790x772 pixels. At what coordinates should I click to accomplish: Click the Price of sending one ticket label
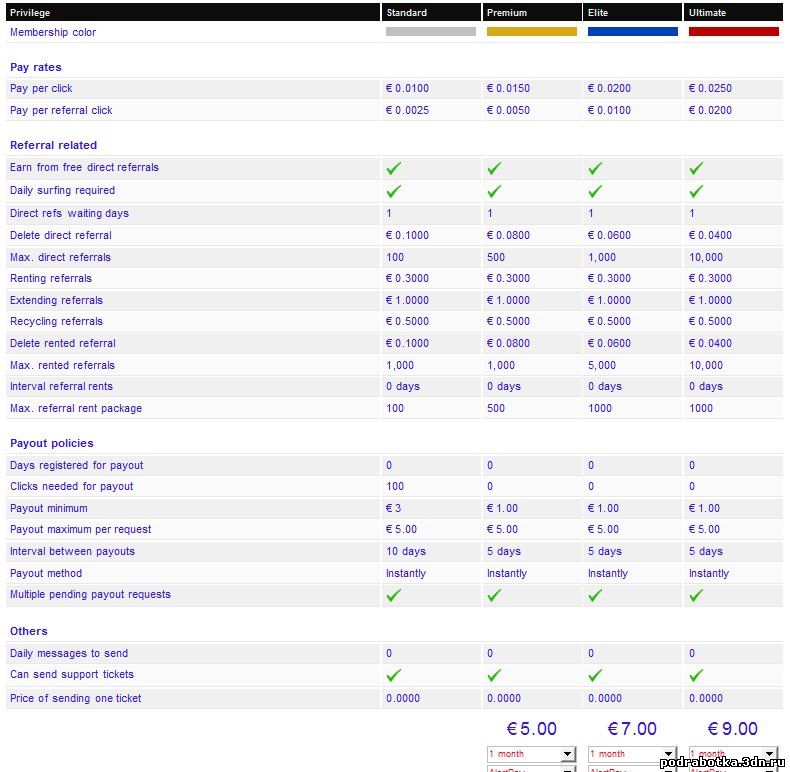point(76,698)
